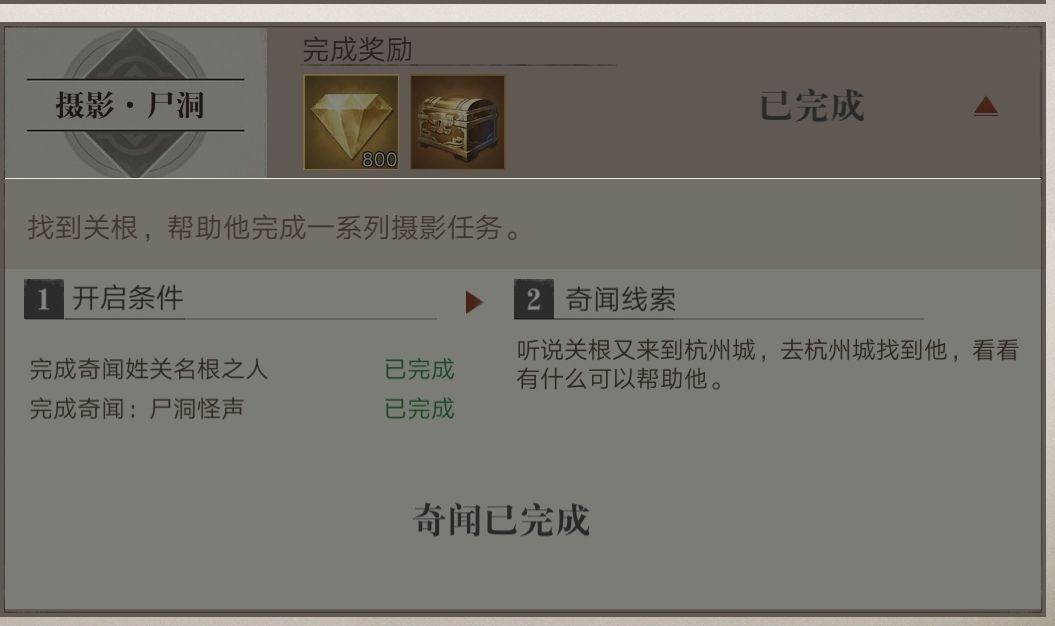Select condition 完成奇闻：尸洞怪声

(x=137, y=409)
